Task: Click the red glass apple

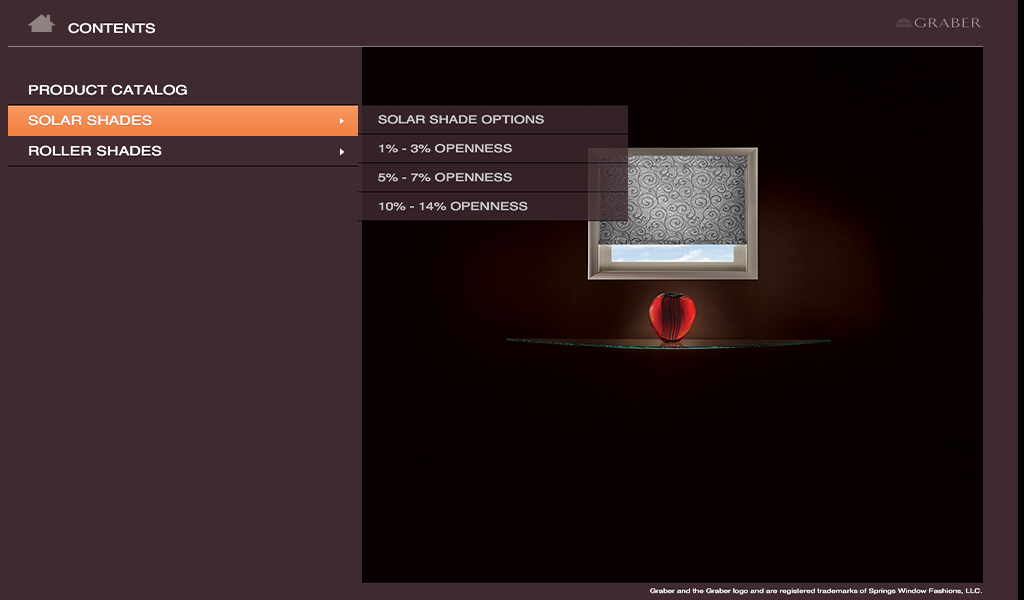Action: [x=671, y=316]
